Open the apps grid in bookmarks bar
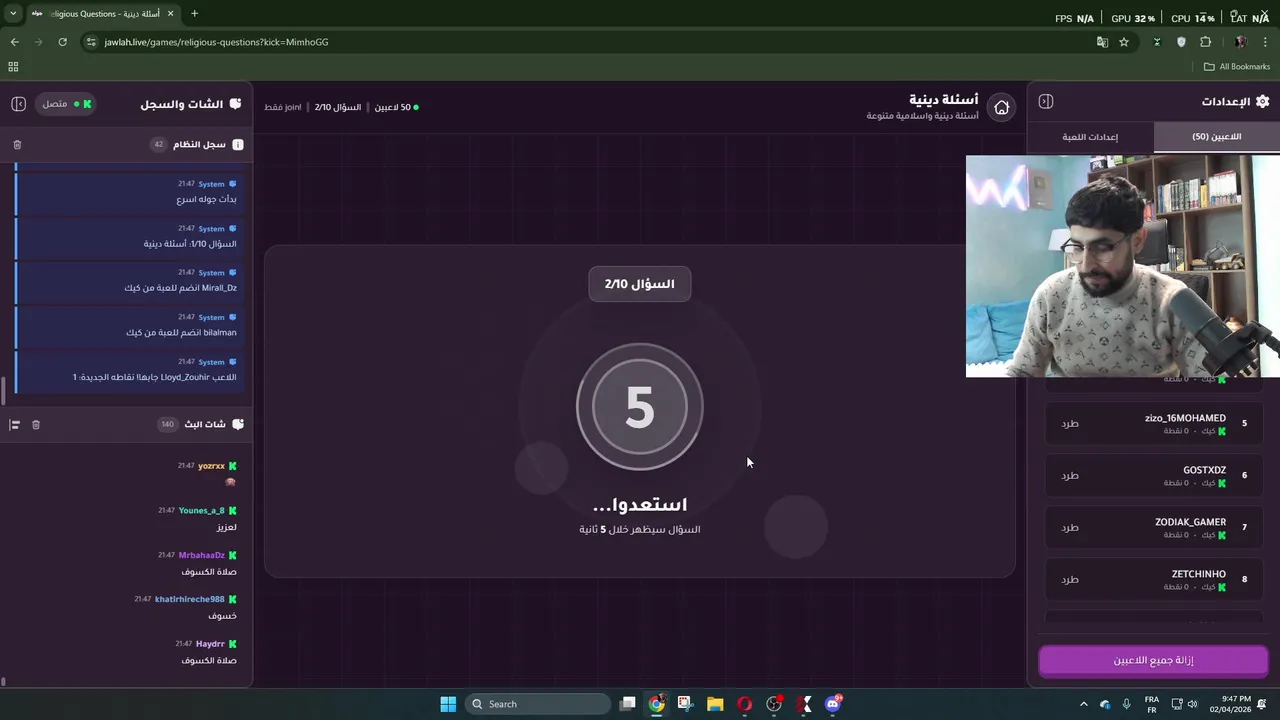The width and height of the screenshot is (1280, 720). click(x=13, y=67)
